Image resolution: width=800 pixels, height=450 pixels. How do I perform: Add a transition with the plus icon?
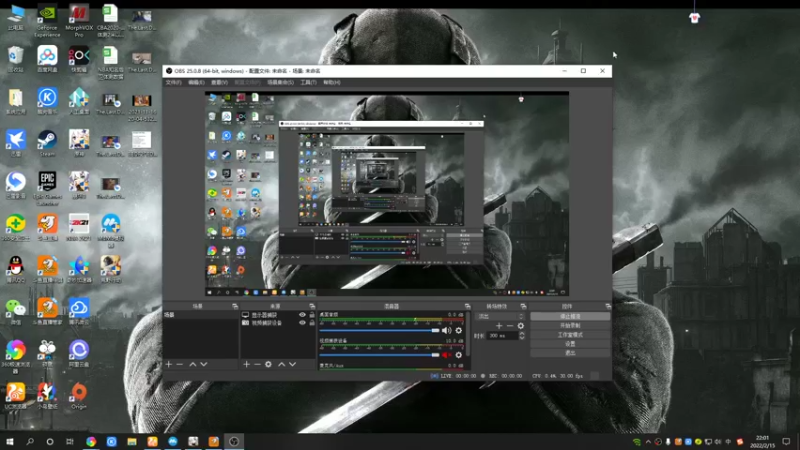click(x=499, y=326)
